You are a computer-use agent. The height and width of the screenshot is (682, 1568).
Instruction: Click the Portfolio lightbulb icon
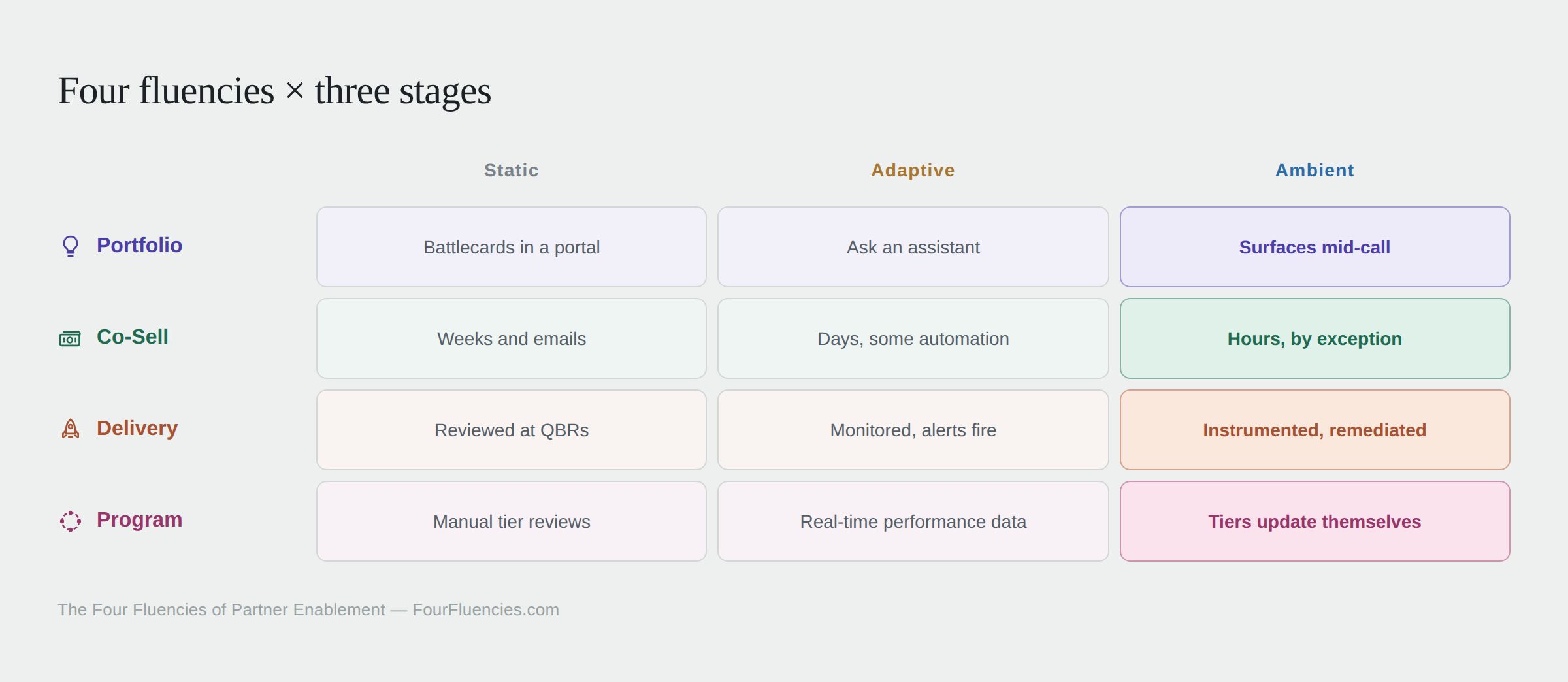coord(71,246)
